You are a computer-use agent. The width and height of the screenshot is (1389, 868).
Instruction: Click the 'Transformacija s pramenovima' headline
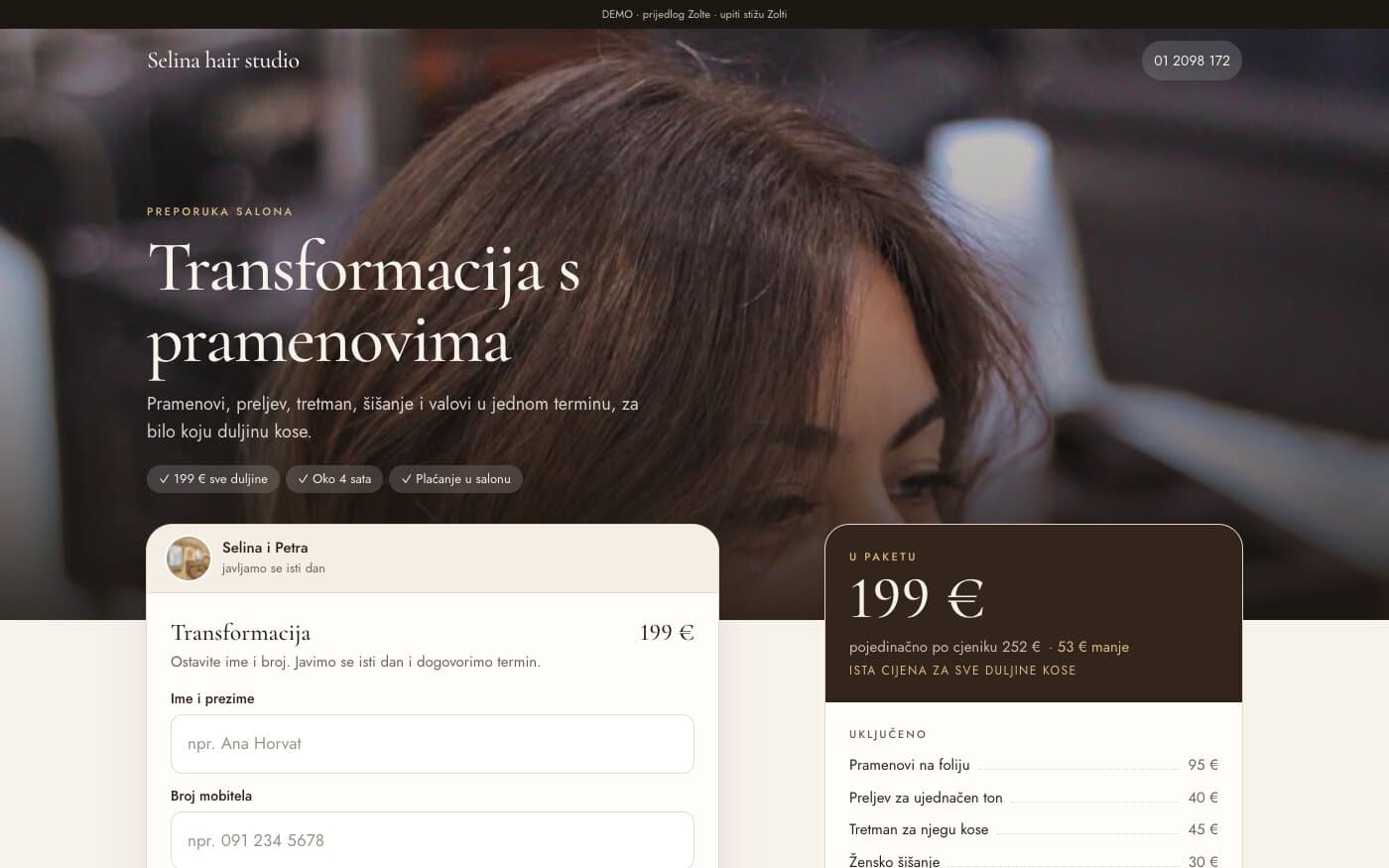tap(363, 305)
